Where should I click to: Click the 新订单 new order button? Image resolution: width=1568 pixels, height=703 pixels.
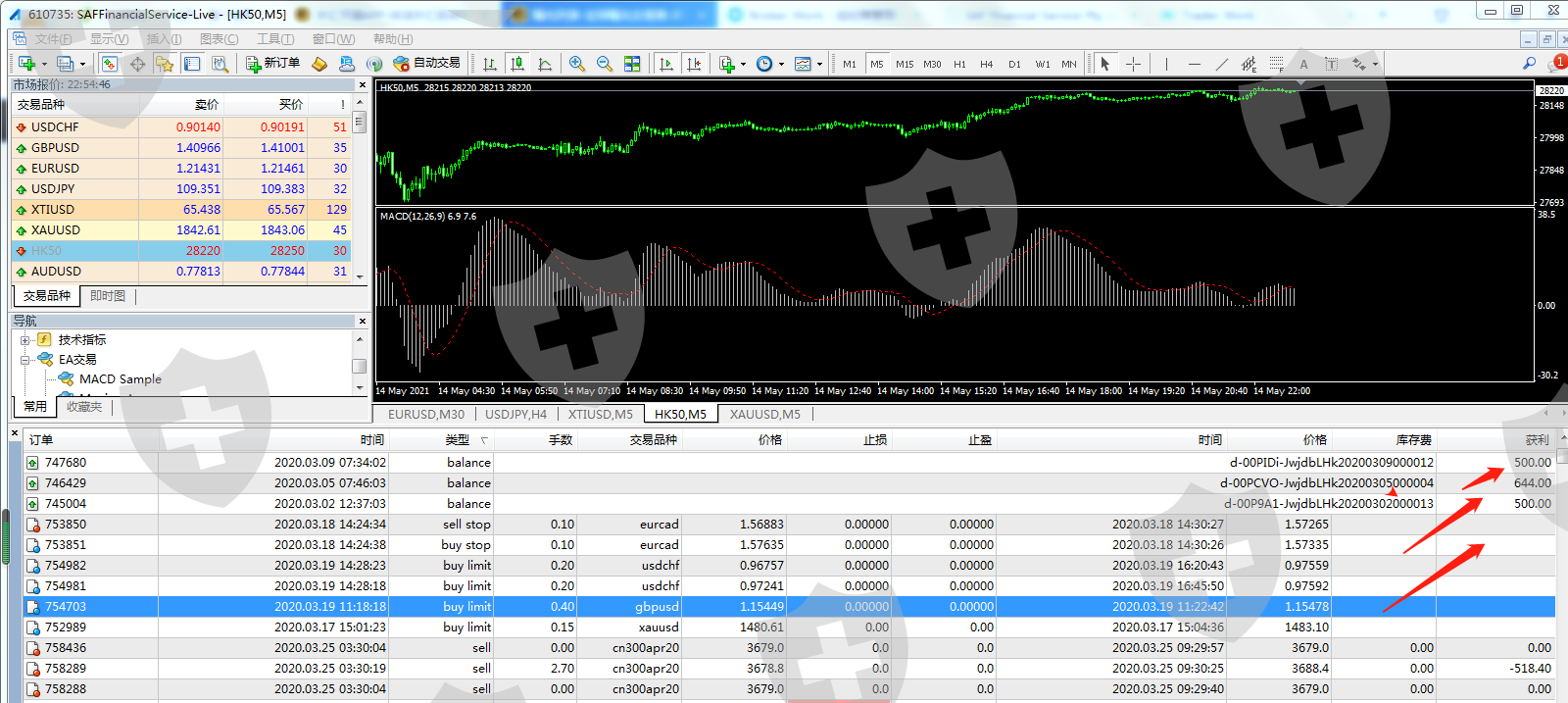click(273, 63)
